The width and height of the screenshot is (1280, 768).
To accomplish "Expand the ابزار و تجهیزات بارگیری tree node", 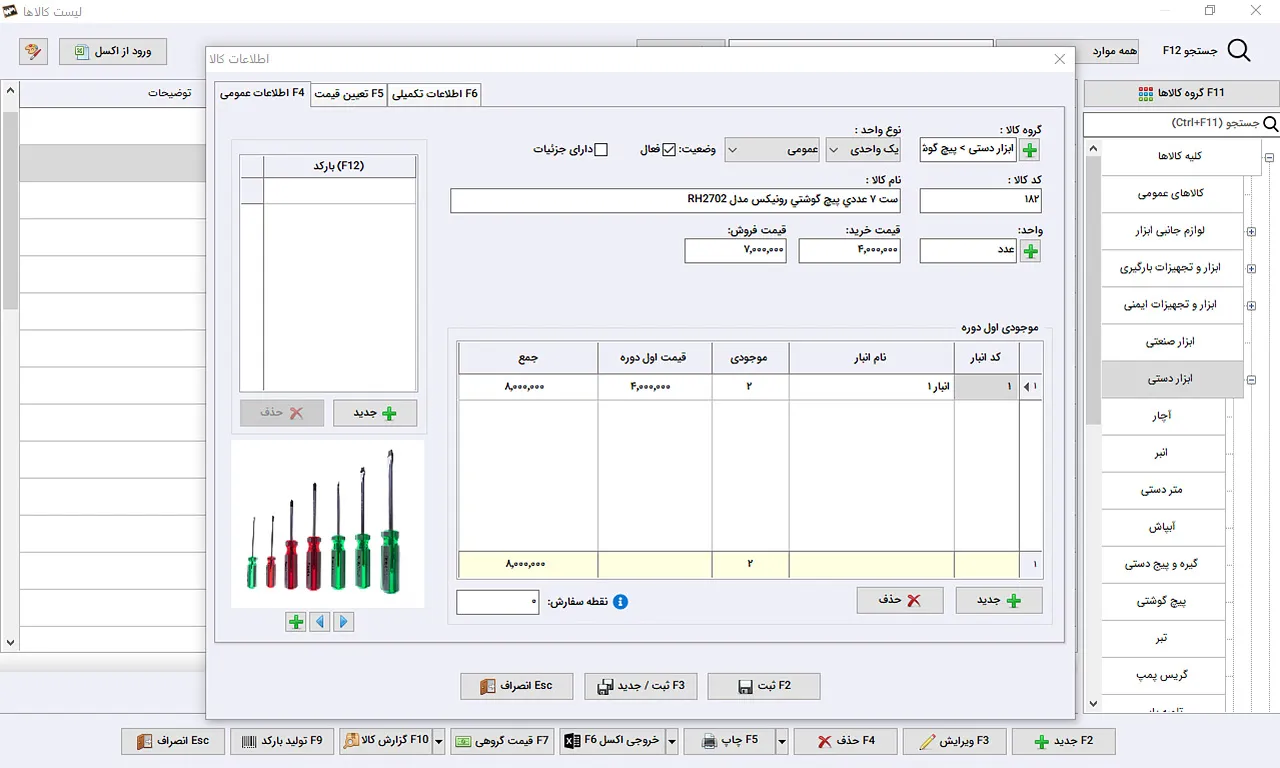I will (x=1251, y=269).
